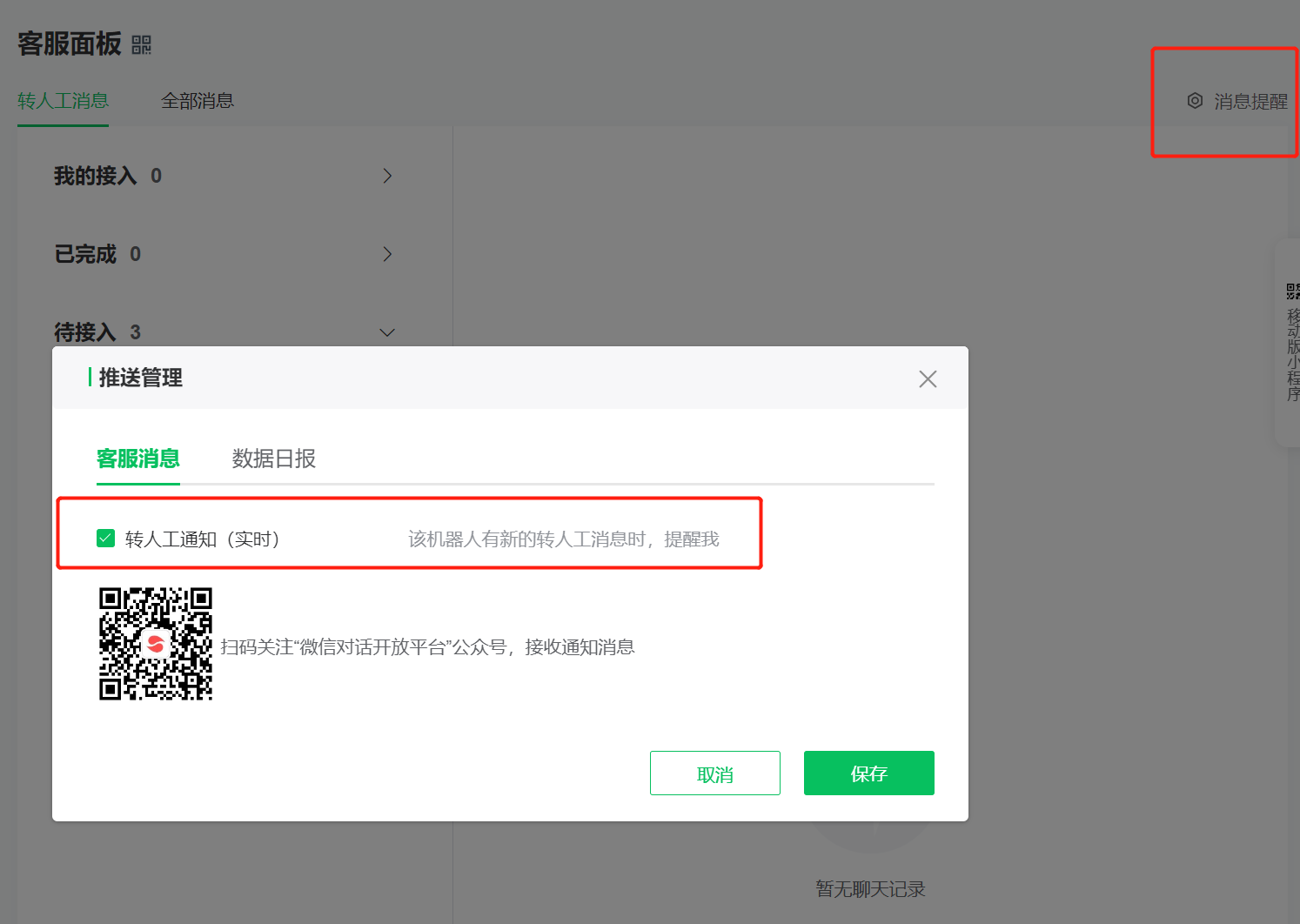Screen dimensions: 1300x924
Task: Click 扫码关注 instruction text
Action: point(427,647)
